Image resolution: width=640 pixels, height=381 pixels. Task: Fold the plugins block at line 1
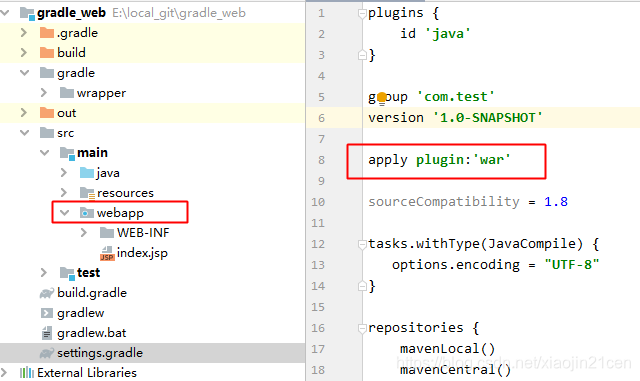[362, 14]
